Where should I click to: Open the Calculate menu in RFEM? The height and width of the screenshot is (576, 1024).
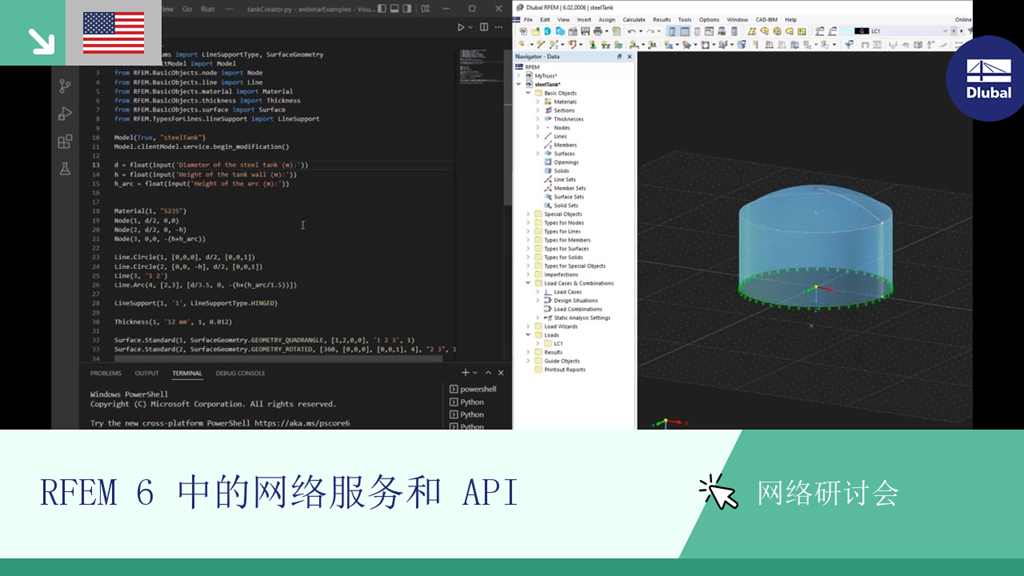633,19
